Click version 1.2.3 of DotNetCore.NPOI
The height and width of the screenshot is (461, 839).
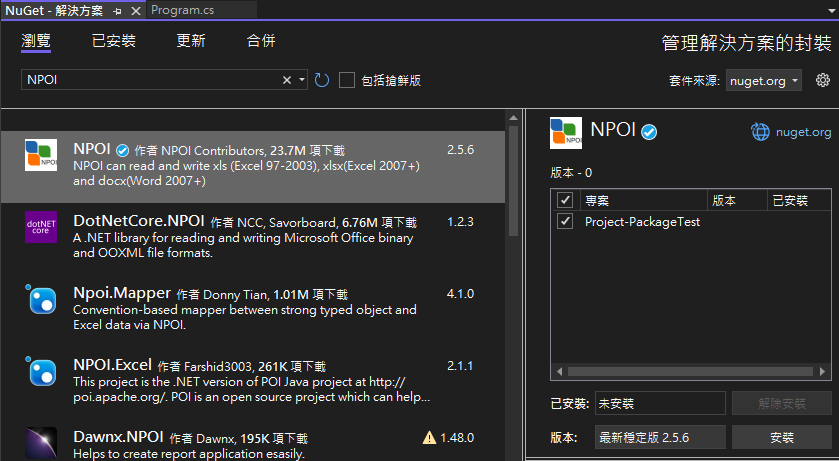click(x=461, y=222)
